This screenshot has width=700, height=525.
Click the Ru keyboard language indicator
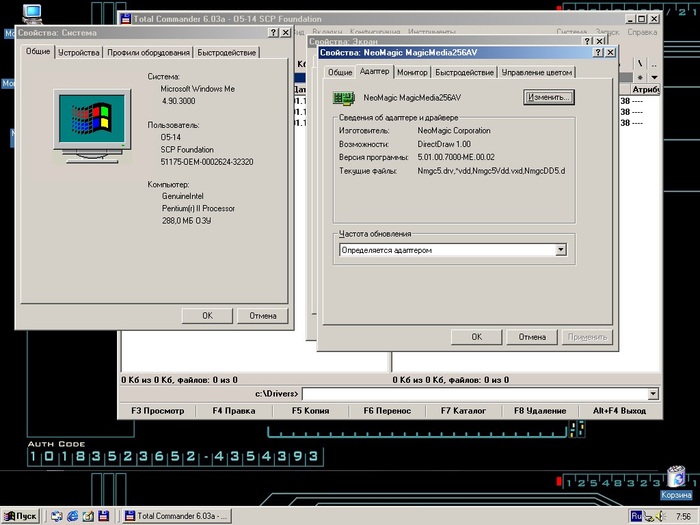tap(635, 516)
